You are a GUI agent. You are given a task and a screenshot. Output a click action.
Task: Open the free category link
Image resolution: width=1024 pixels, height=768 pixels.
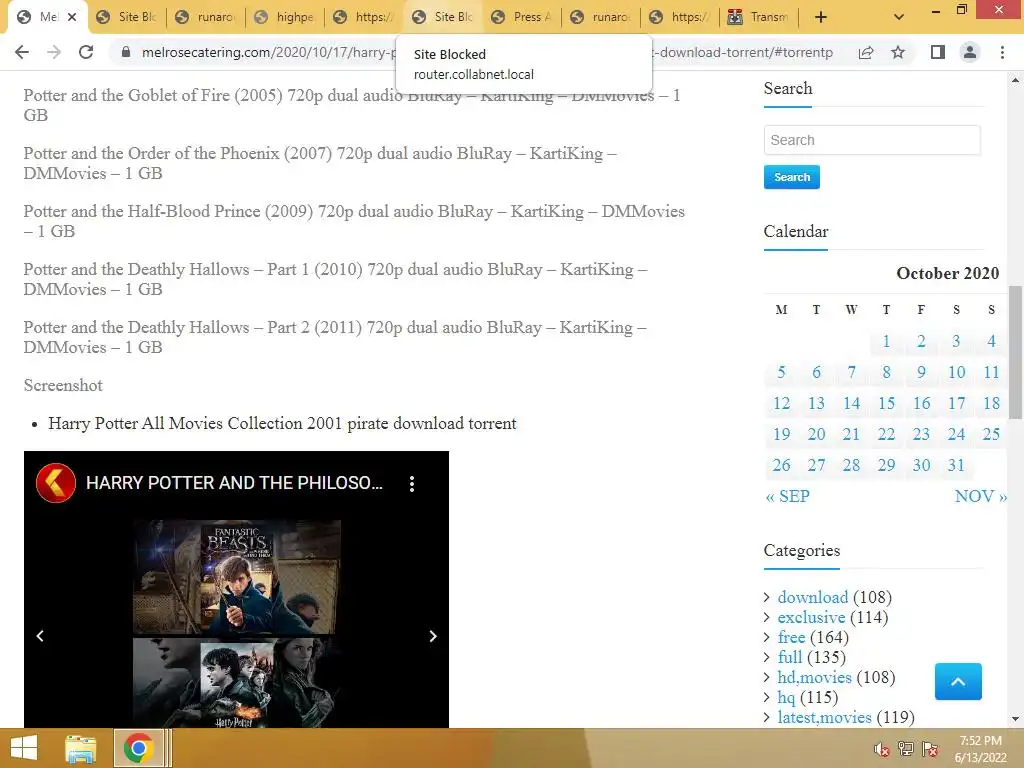point(791,637)
